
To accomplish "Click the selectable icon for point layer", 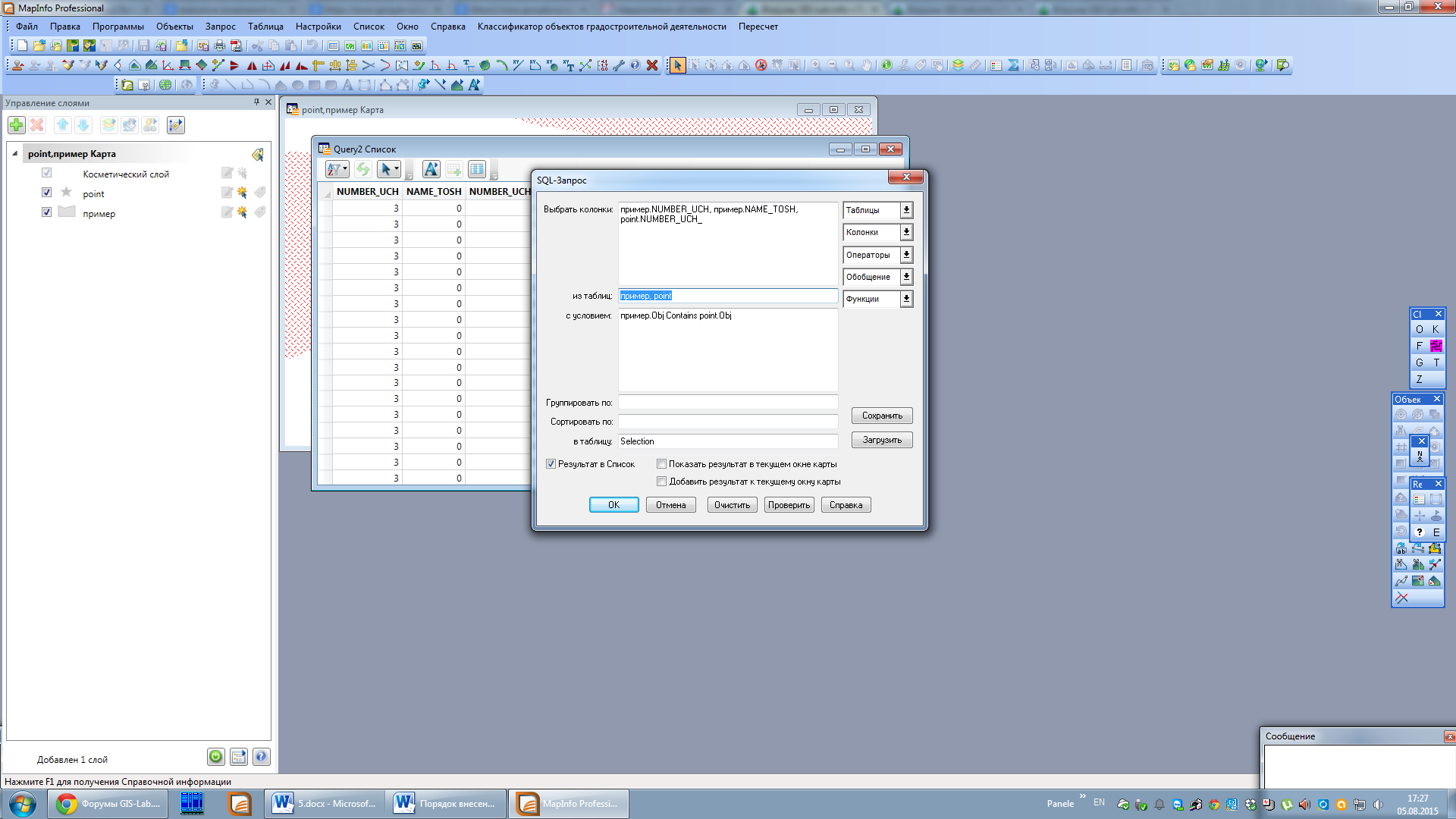I will tap(242, 193).
